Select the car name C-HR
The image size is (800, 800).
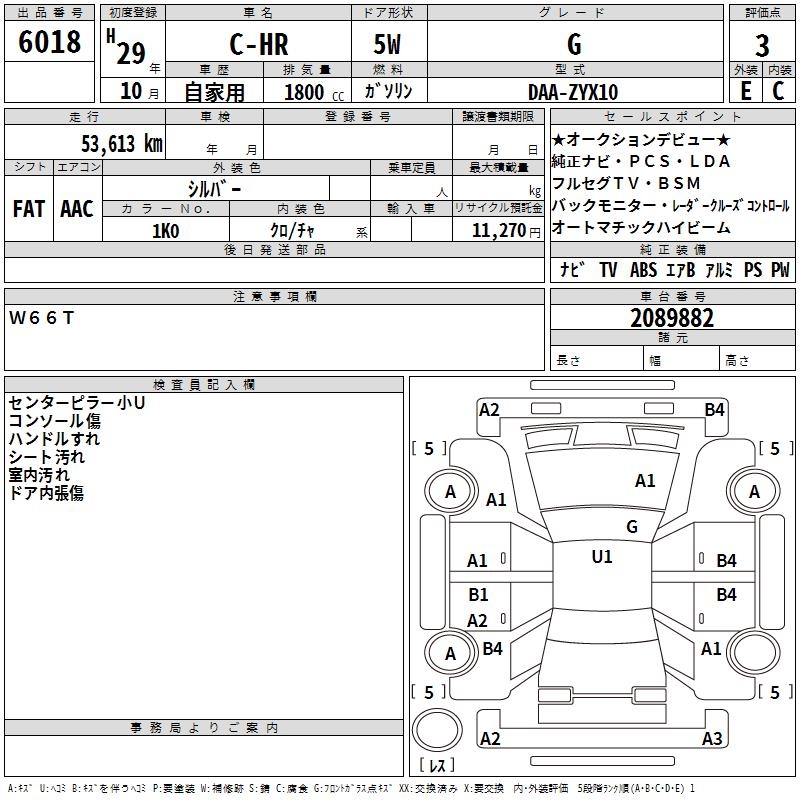[x=259, y=44]
